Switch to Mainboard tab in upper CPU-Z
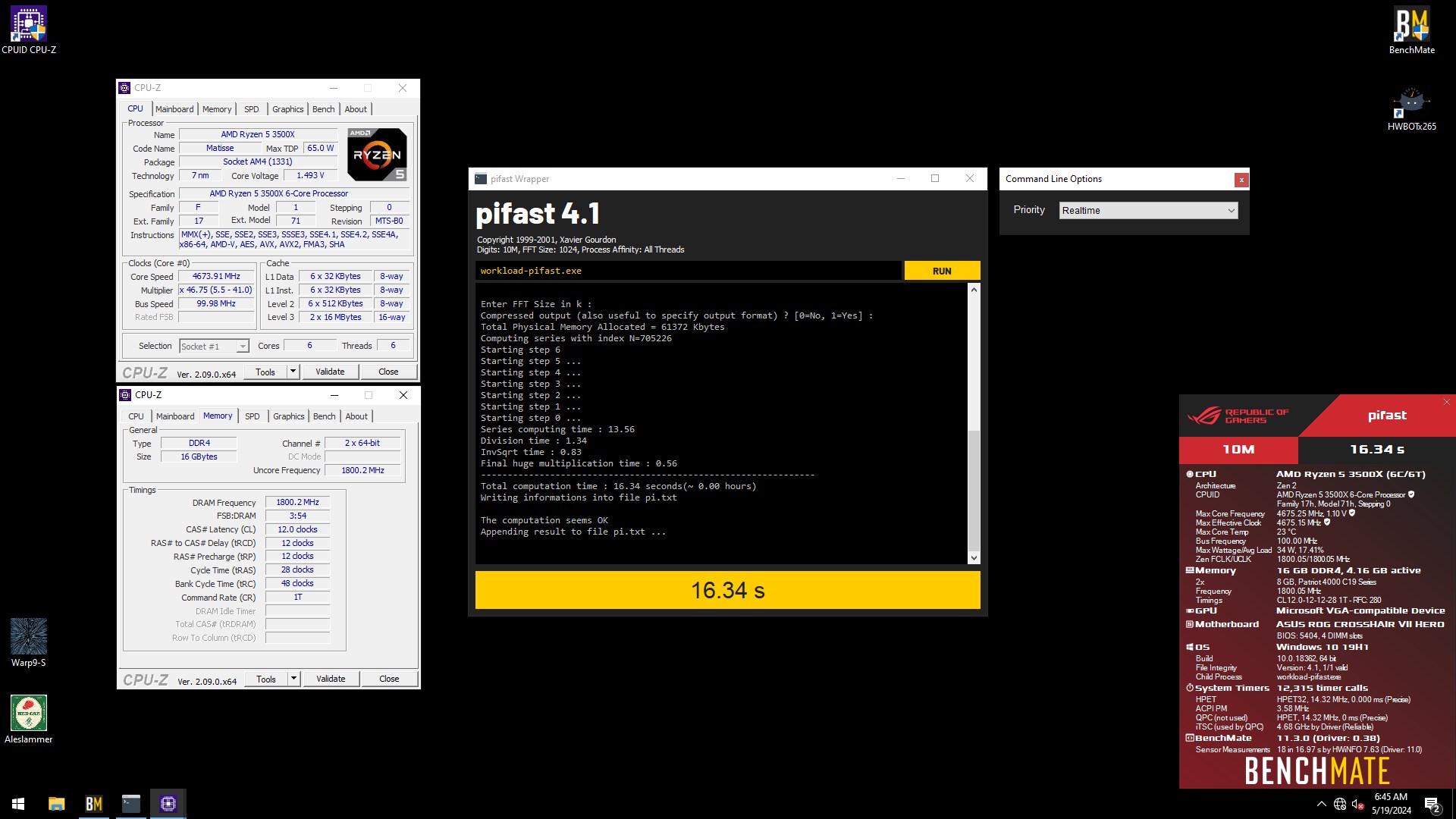 [x=174, y=109]
